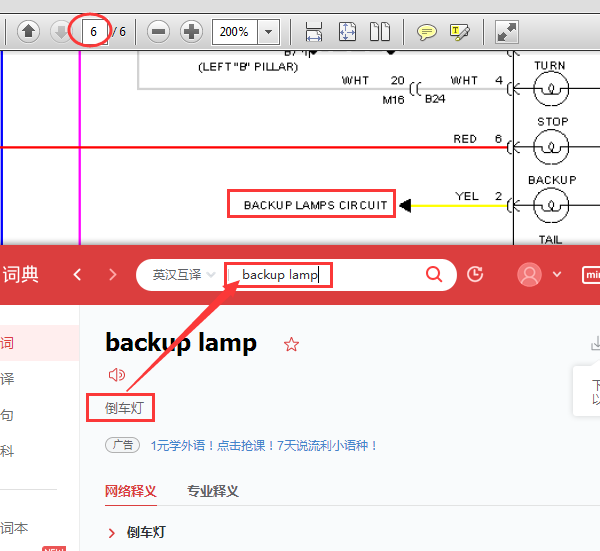The width and height of the screenshot is (600, 551).
Task: Select the 句 sidebar tab
Action: pyautogui.click(x=7, y=415)
